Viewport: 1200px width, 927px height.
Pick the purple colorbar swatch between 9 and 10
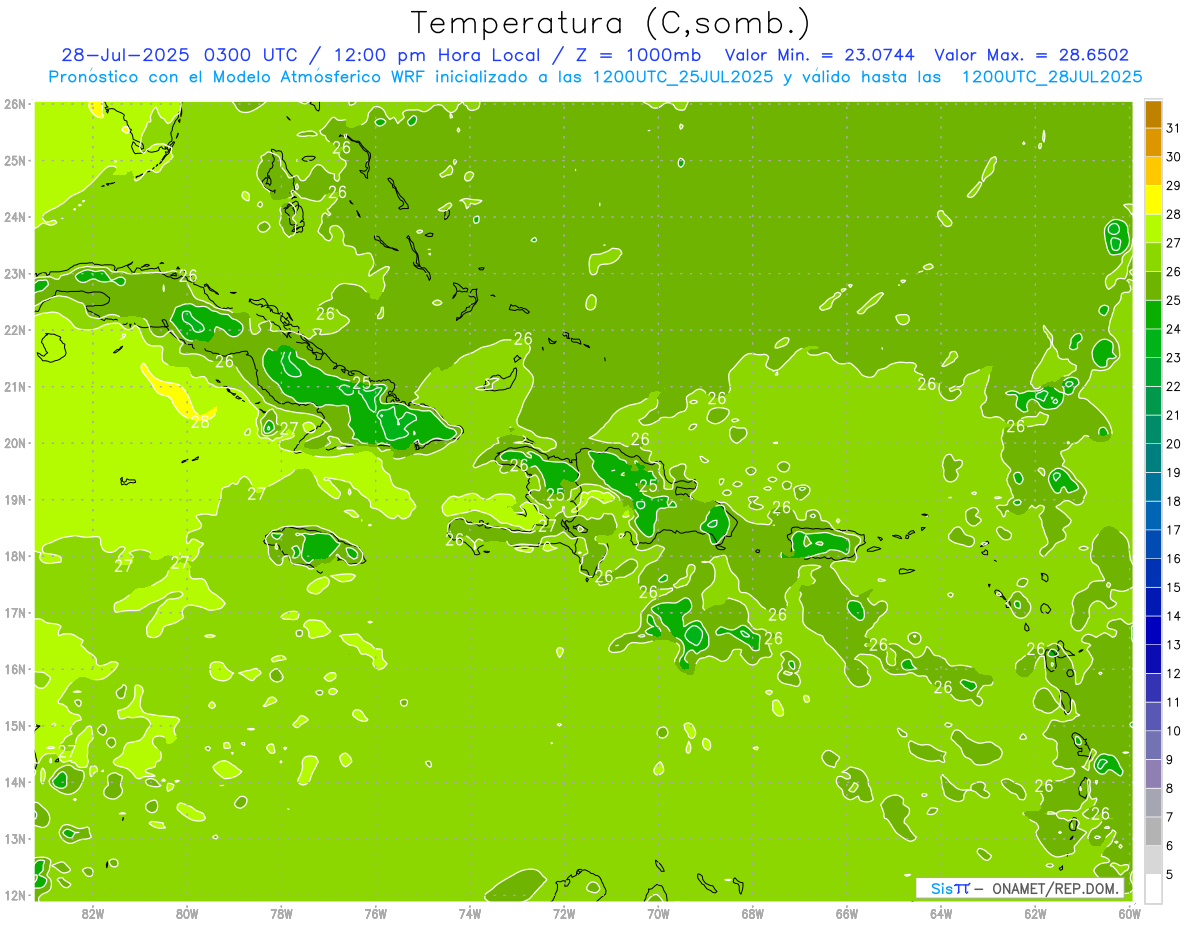click(x=1153, y=745)
